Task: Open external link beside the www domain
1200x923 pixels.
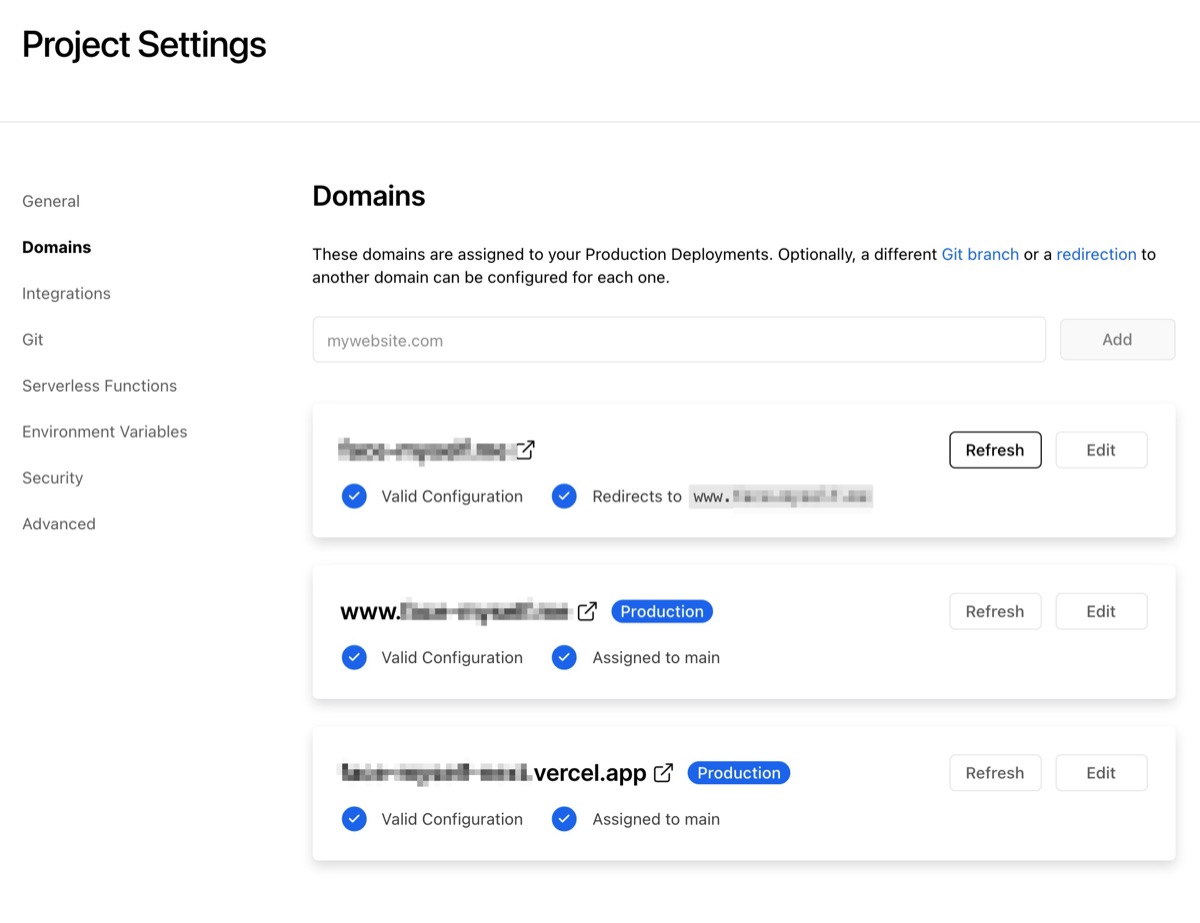Action: click(588, 610)
